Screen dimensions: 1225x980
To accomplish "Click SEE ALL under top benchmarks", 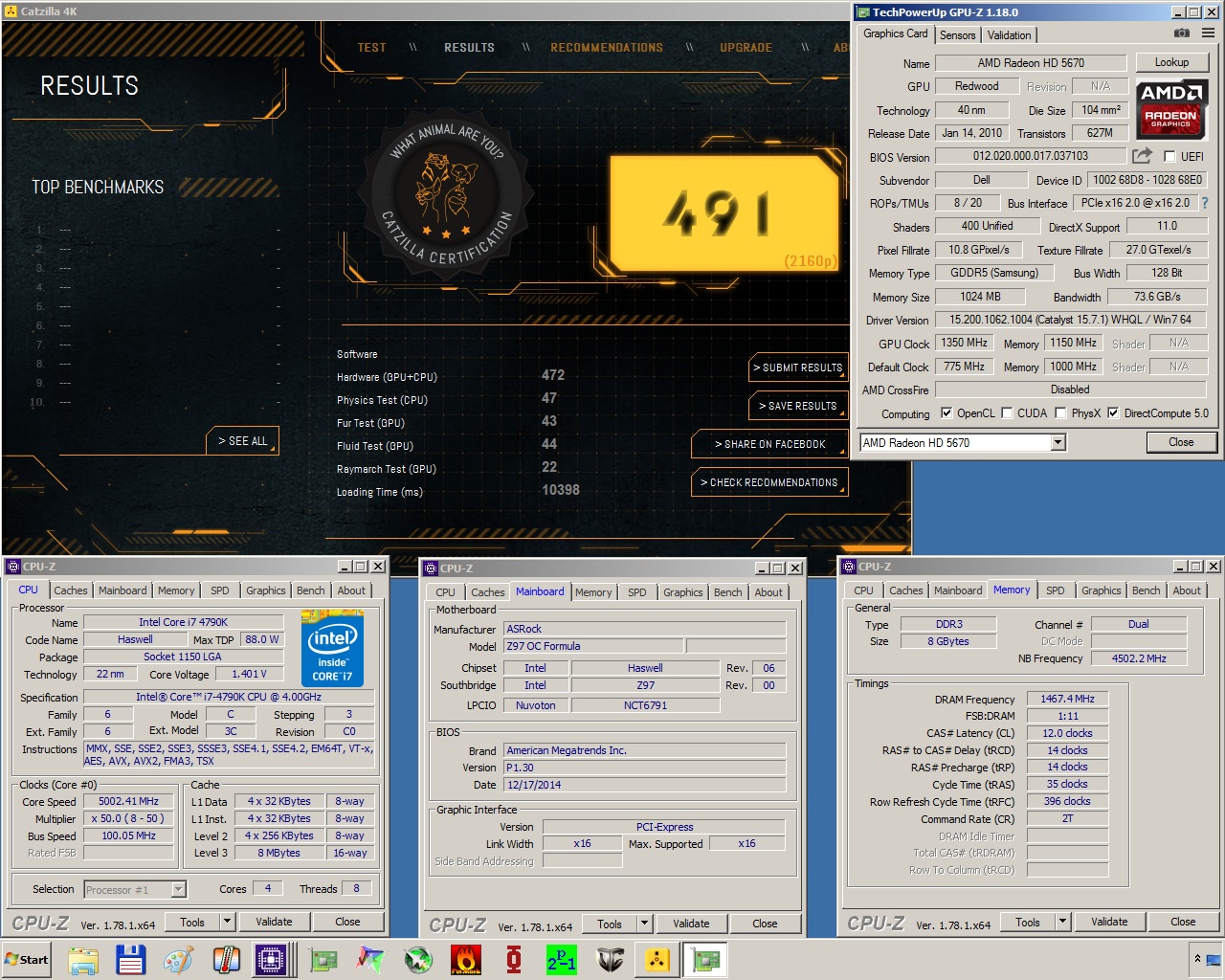I will 242,440.
